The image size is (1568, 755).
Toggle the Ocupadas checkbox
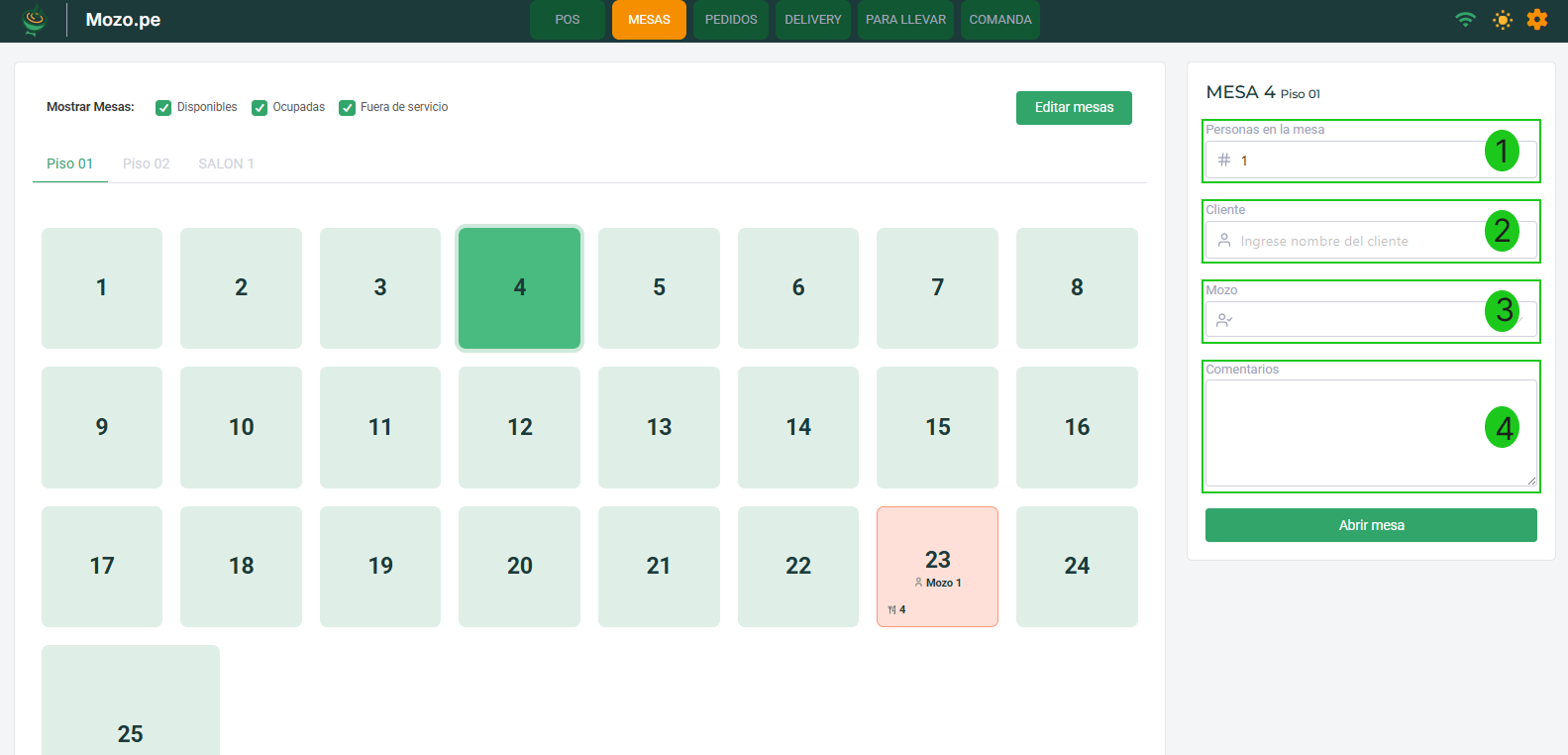(x=260, y=108)
